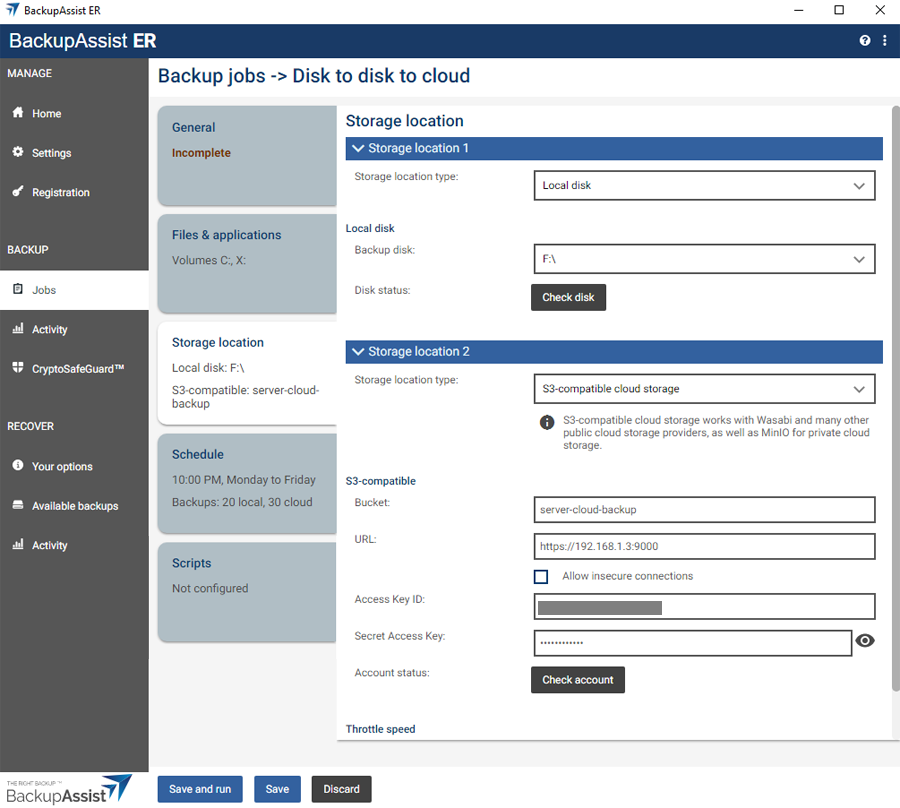Click the S3-compatible info circle icon
This screenshot has width=900, height=808.
pyautogui.click(x=546, y=423)
